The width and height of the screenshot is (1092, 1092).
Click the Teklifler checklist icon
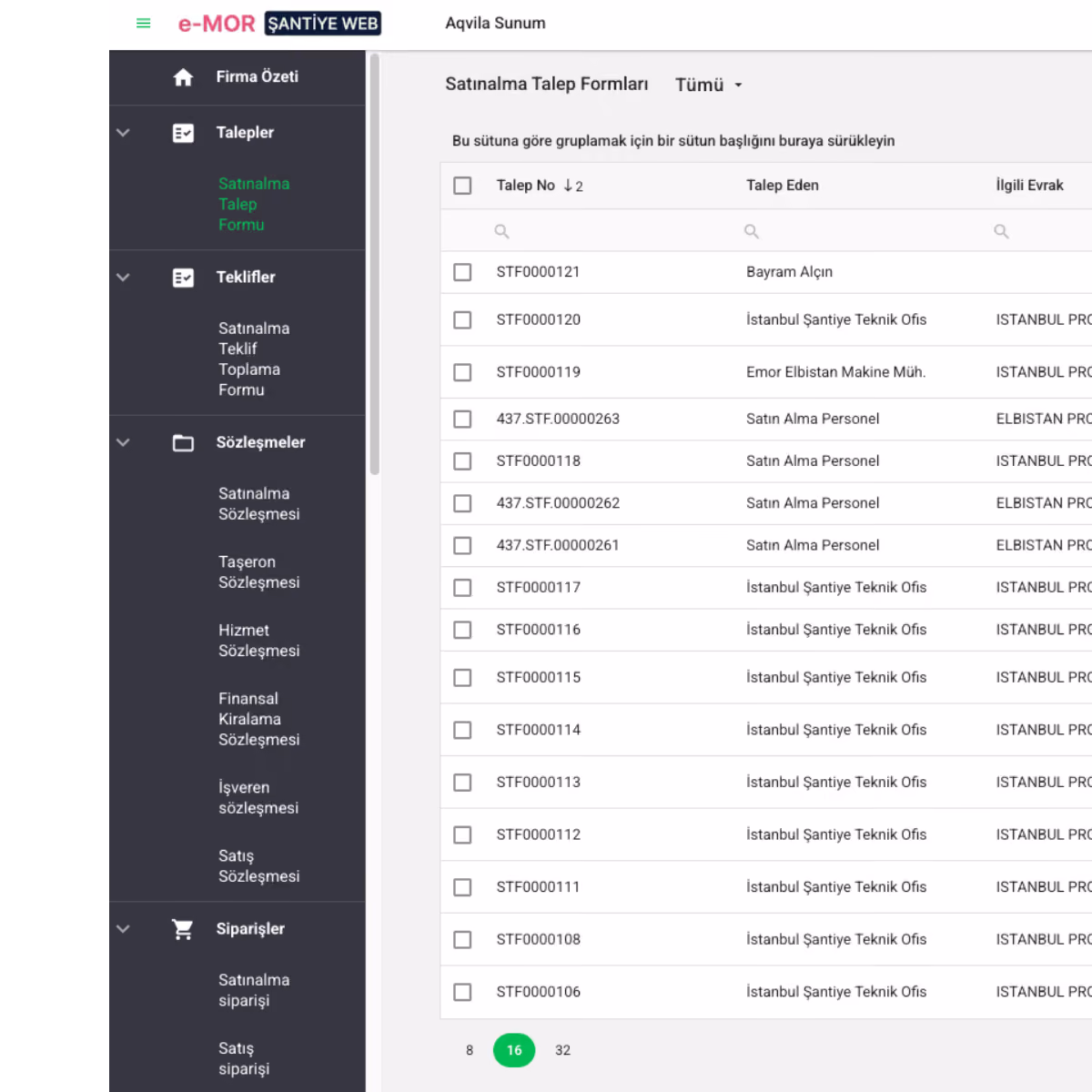[183, 278]
